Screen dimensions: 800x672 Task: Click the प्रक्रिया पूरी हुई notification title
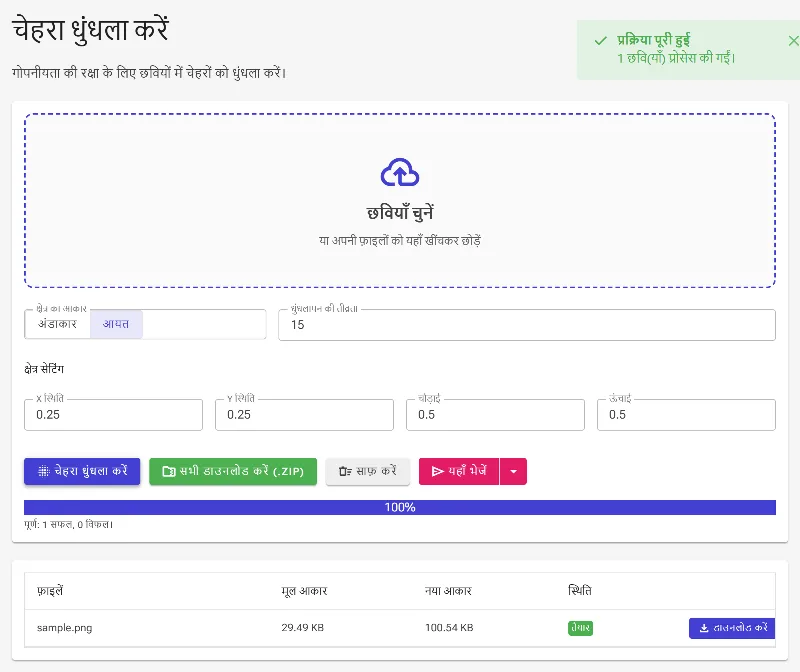(654, 40)
